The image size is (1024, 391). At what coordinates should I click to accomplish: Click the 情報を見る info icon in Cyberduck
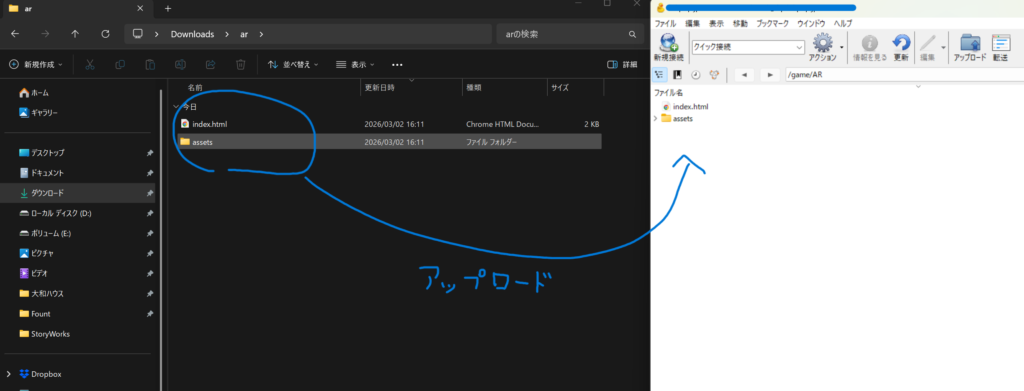click(870, 44)
